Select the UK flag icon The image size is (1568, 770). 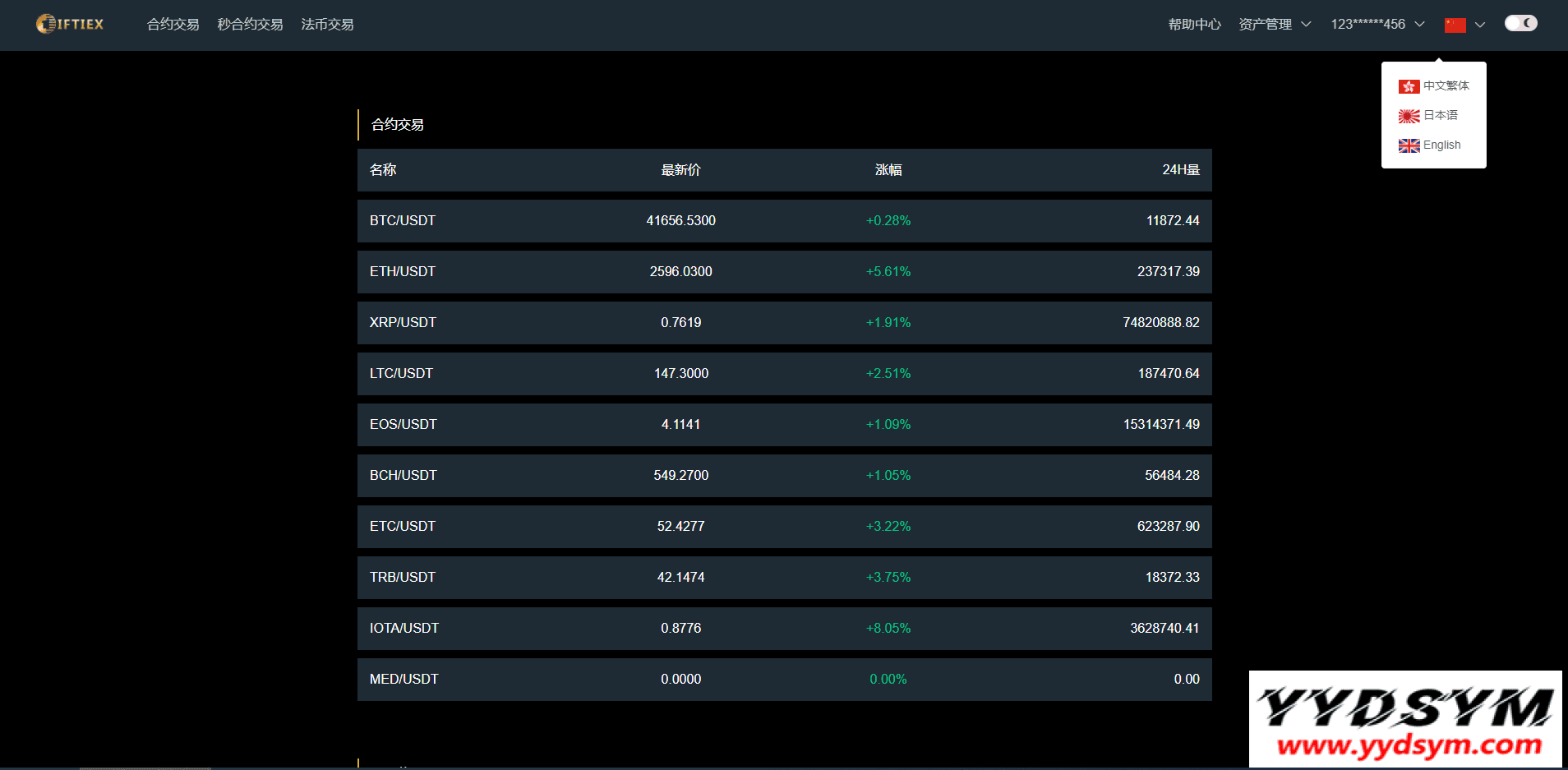coord(1409,145)
